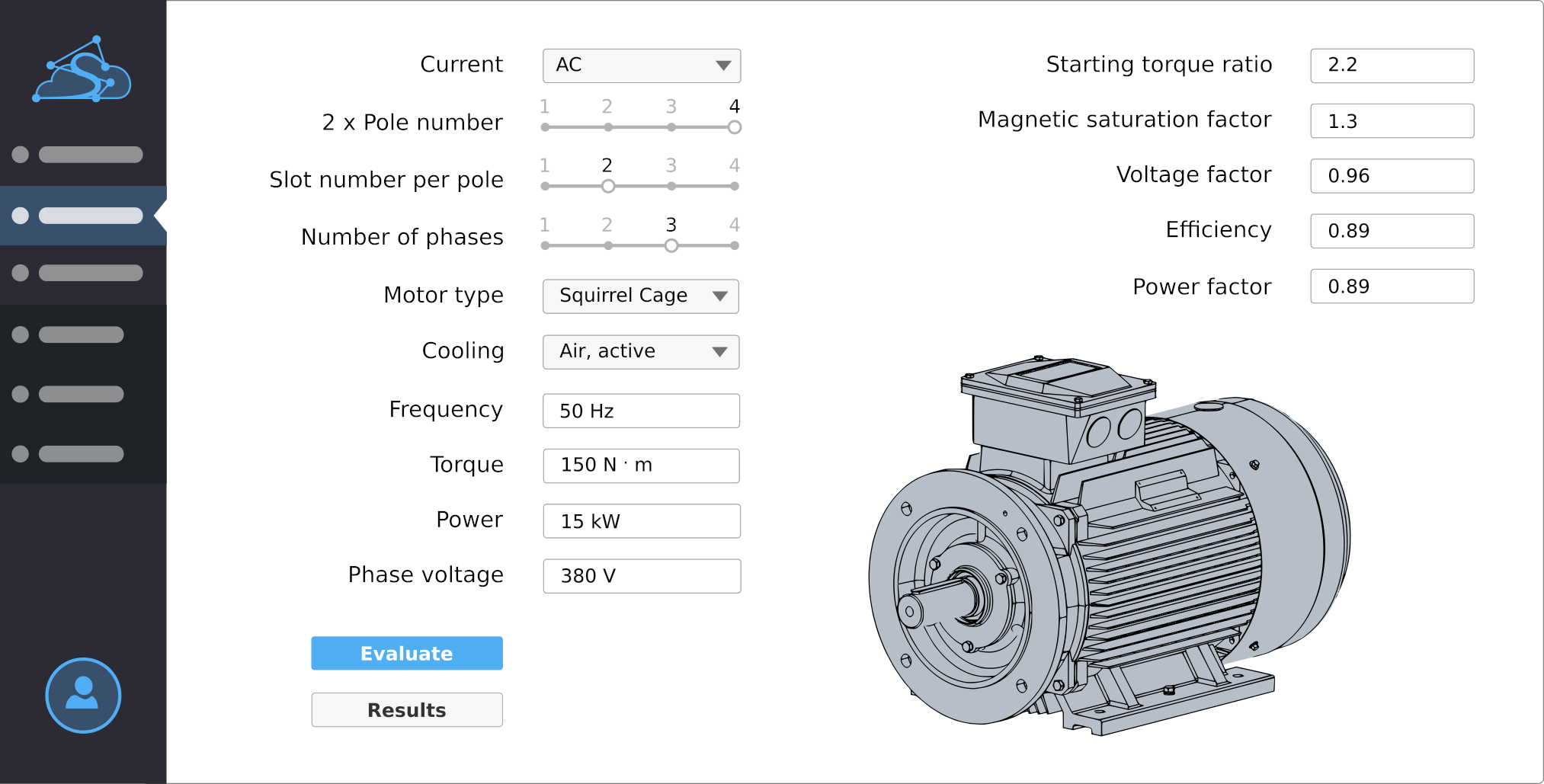Set Number of phases slider to 1

(x=545, y=245)
